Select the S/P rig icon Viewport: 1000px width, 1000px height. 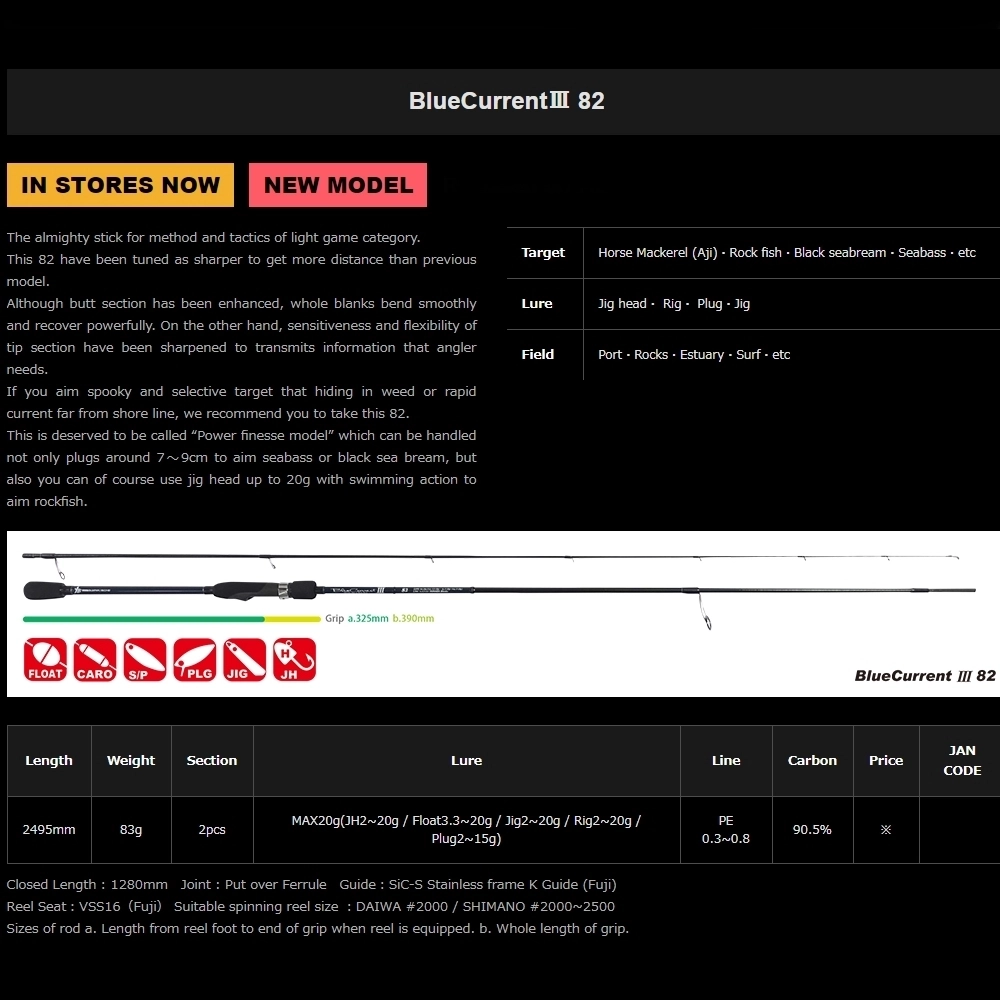point(145,659)
